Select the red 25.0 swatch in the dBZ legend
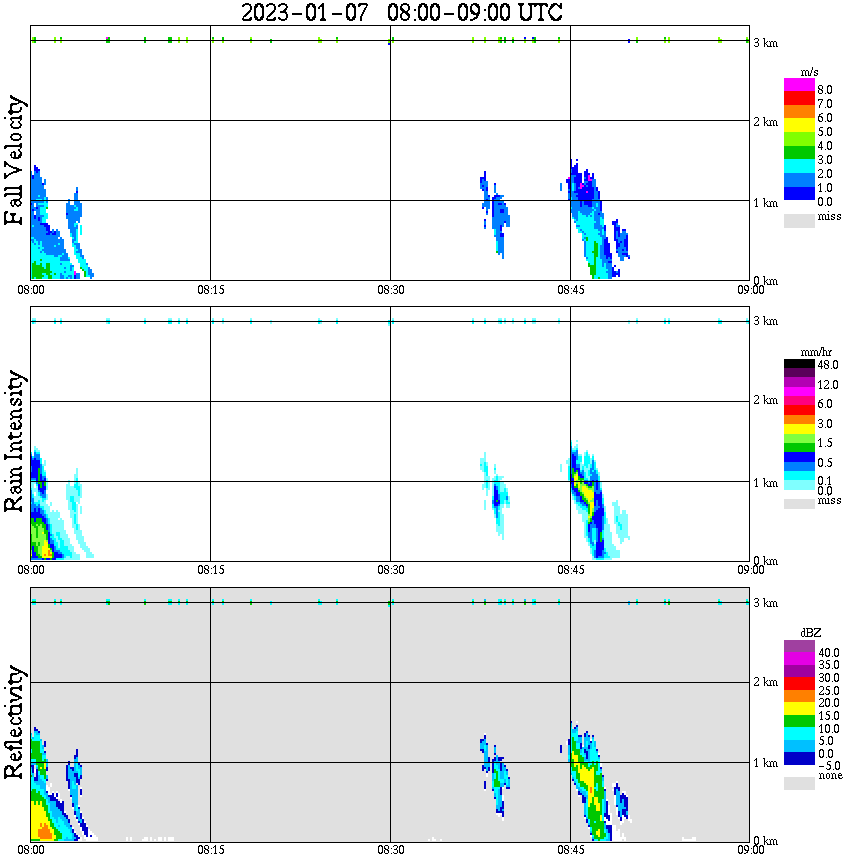850x868 pixels. pos(799,684)
